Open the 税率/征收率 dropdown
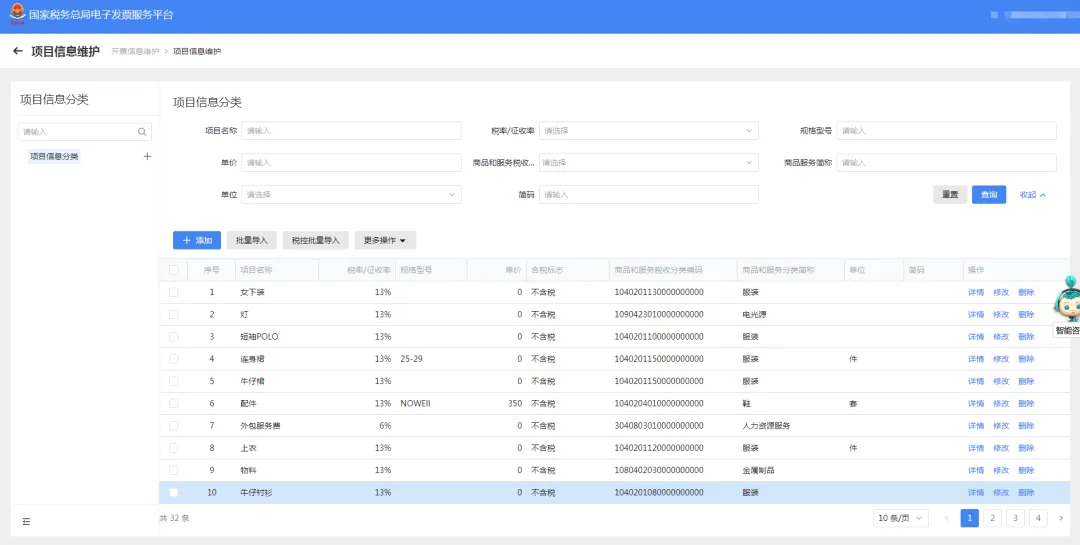Screen dimensions: 1080x545 (648, 130)
